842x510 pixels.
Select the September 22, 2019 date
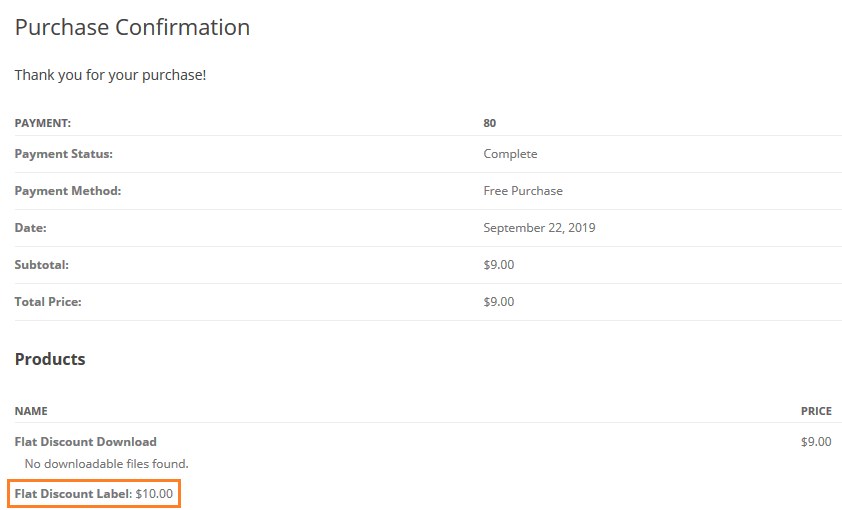539,228
